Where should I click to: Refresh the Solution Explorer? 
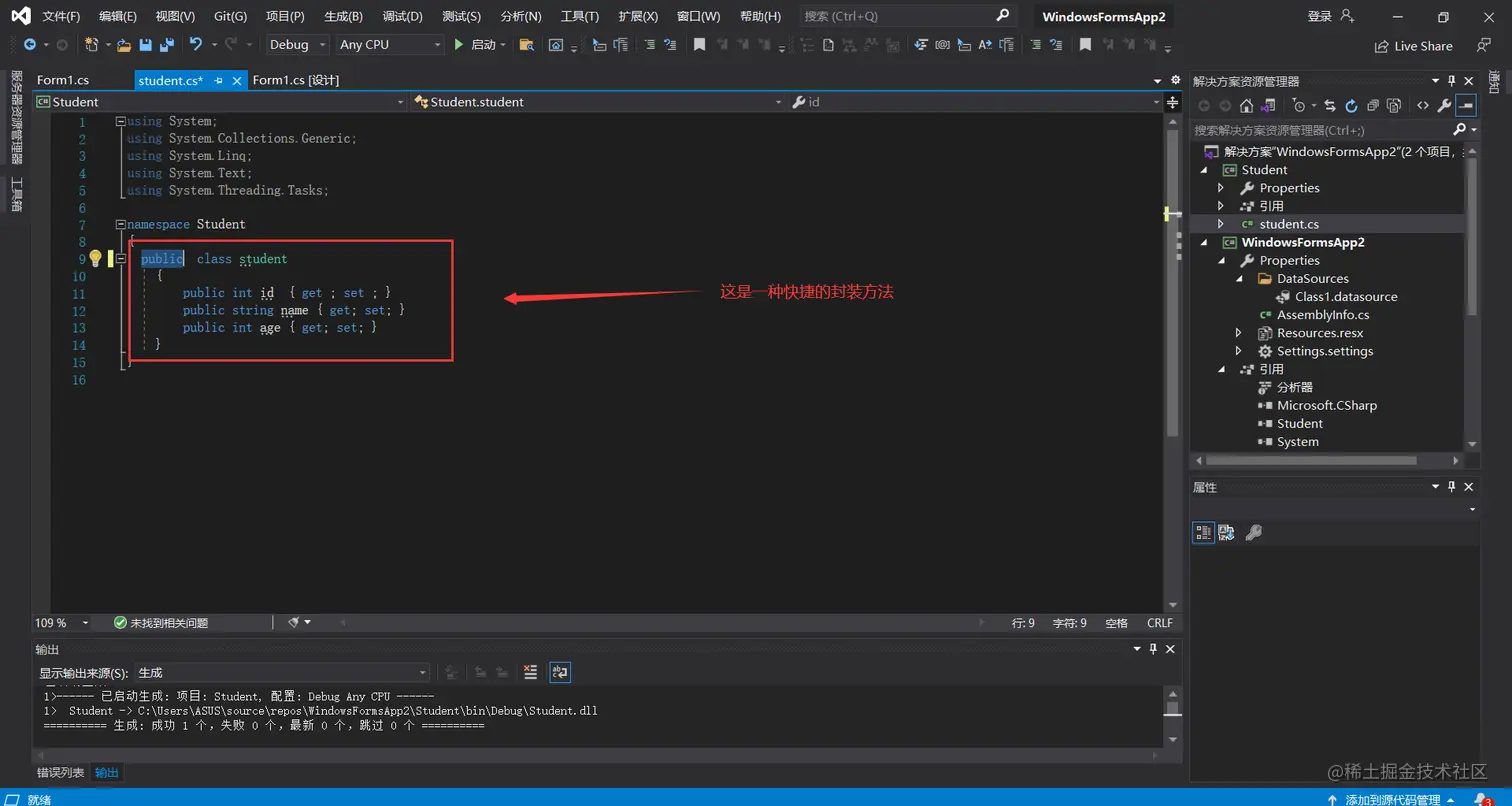coord(1351,105)
